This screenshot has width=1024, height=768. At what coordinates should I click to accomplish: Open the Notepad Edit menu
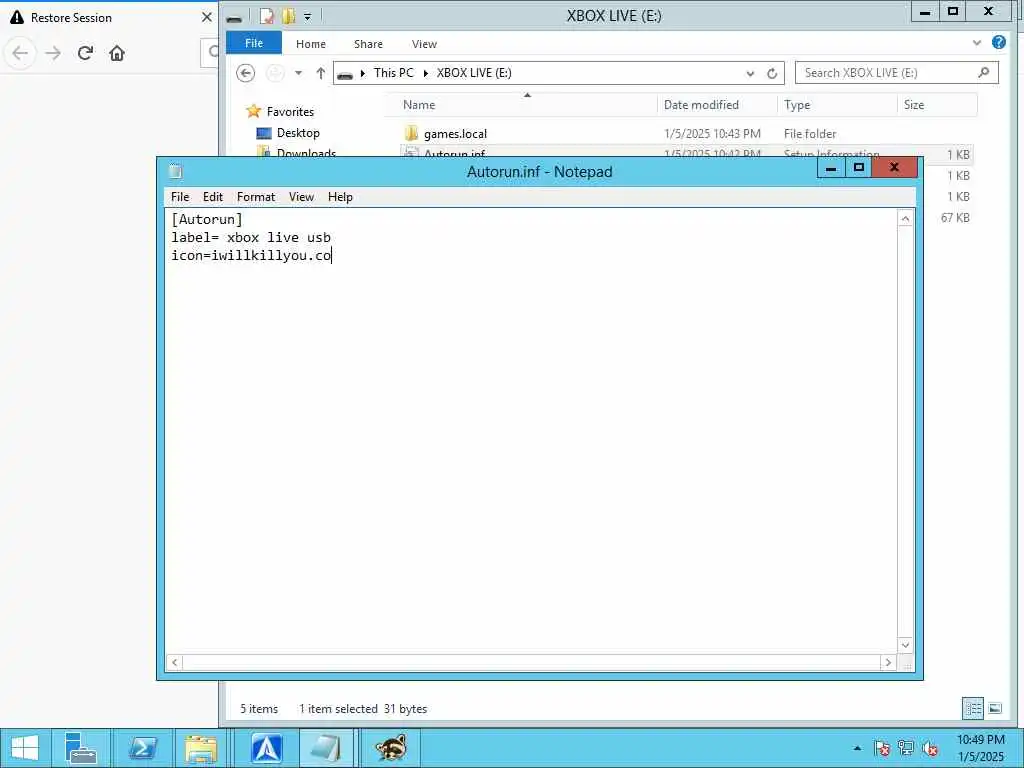click(x=212, y=197)
